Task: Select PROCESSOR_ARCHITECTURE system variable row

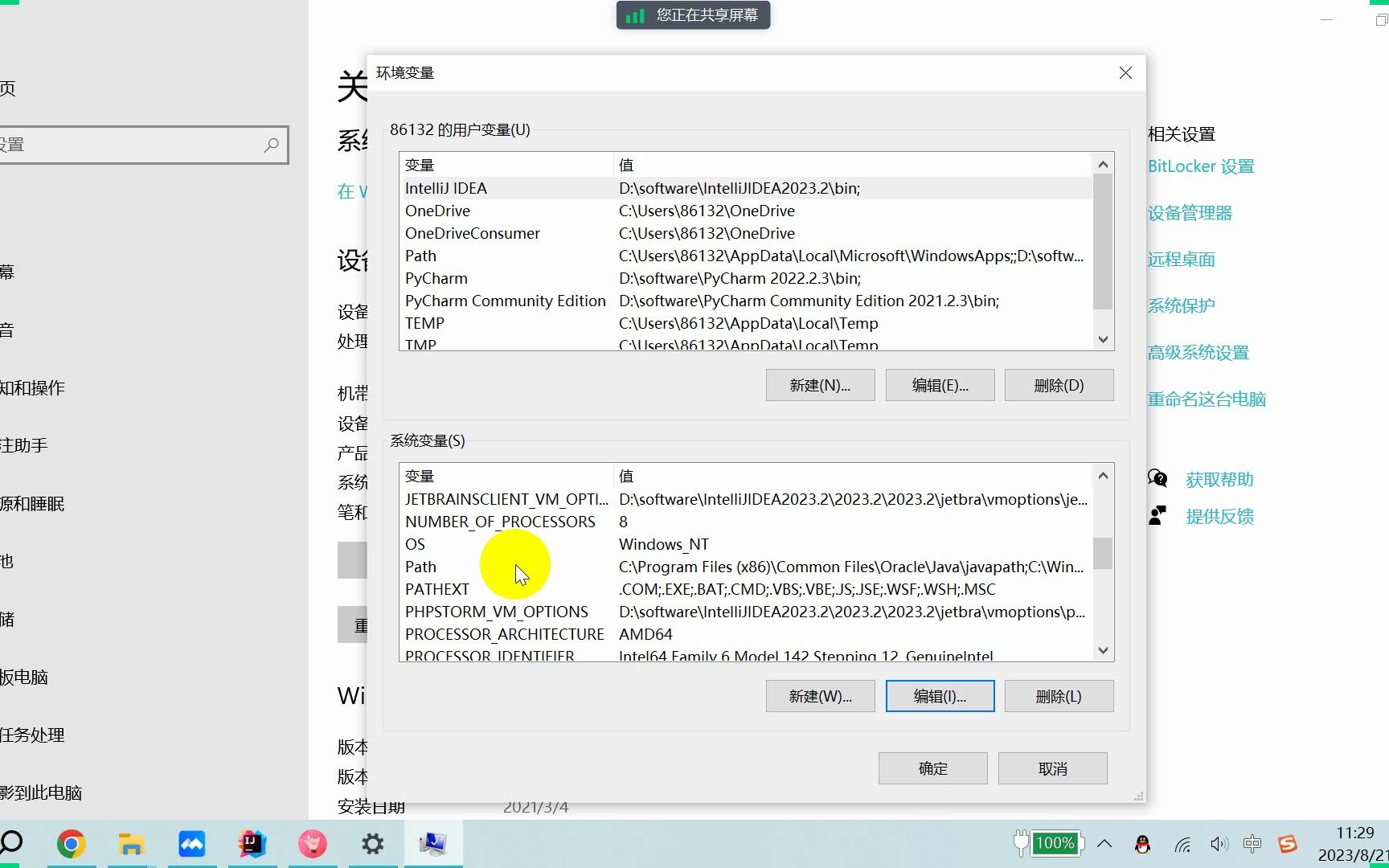Action: [746, 634]
